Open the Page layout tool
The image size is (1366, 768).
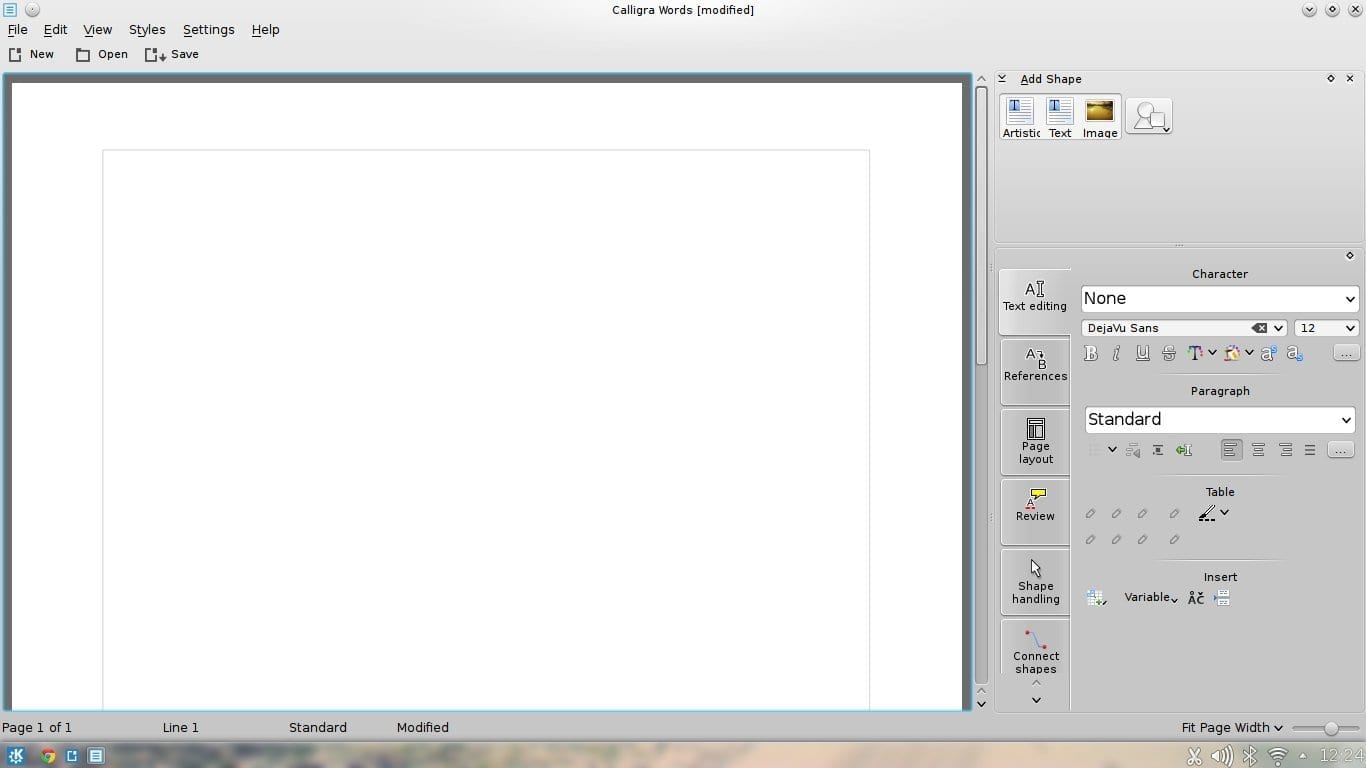(1035, 441)
